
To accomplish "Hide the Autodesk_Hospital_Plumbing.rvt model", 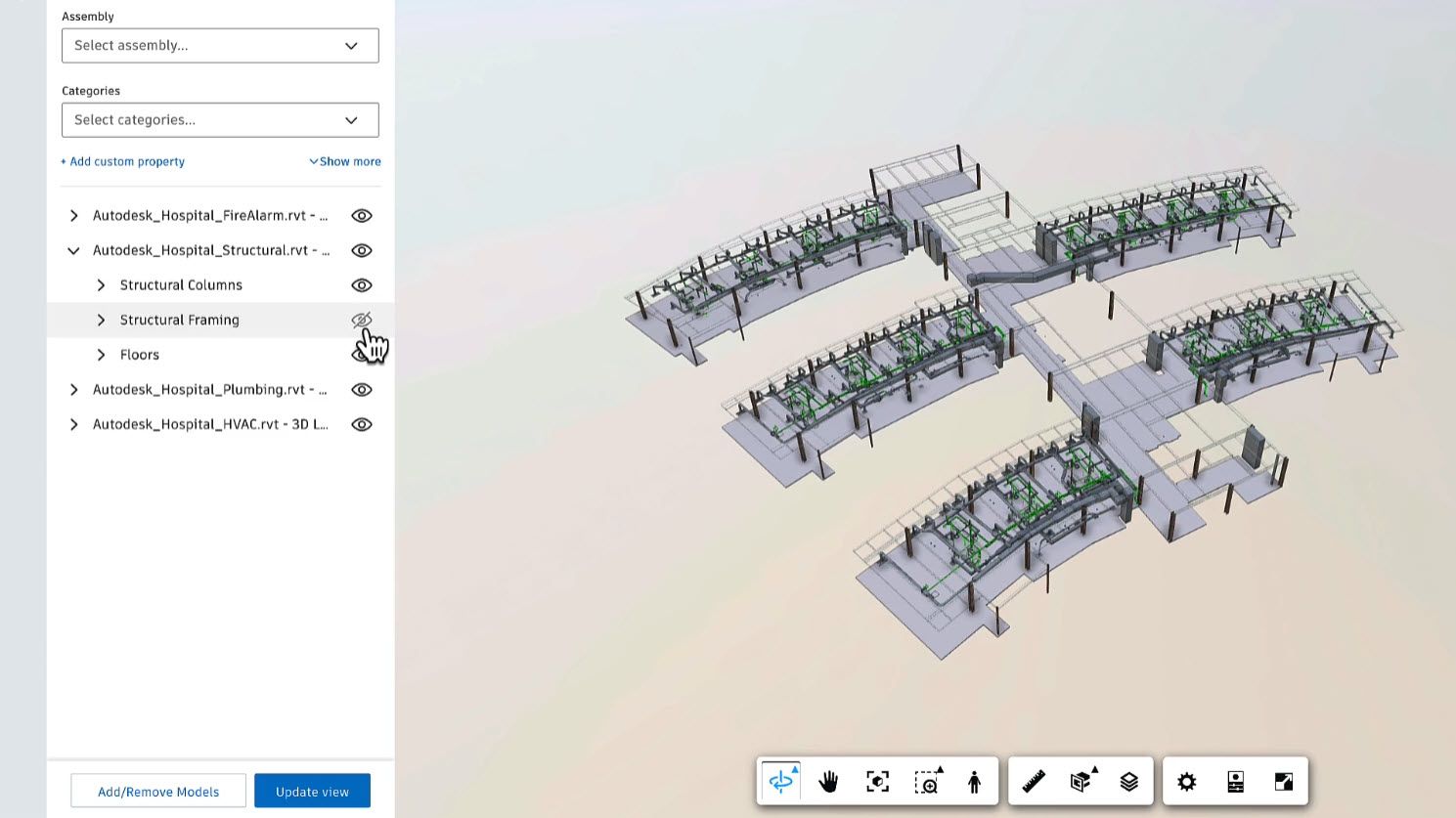I will 362,389.
